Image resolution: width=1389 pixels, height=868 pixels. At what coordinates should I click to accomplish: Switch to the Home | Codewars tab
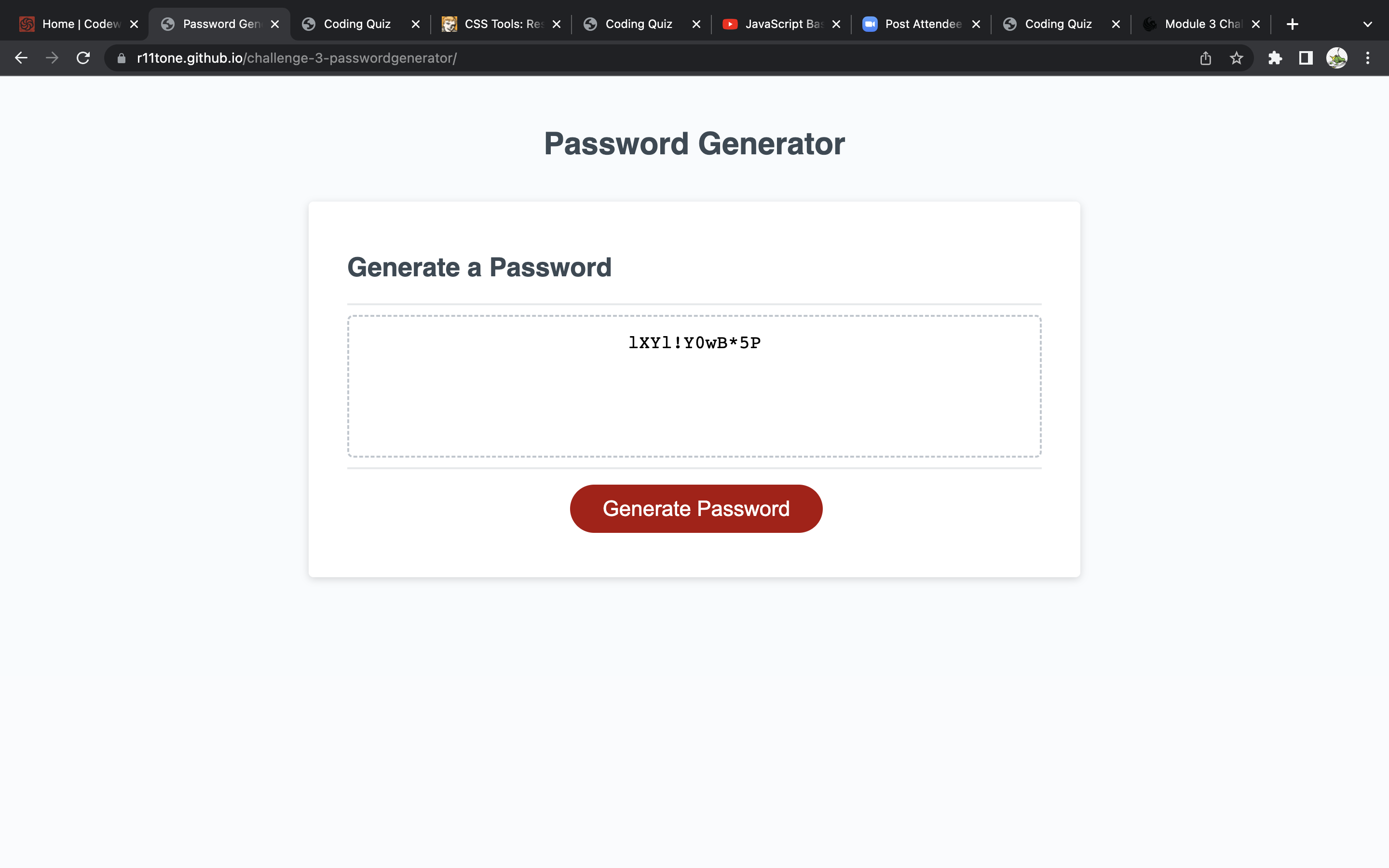pos(75,24)
